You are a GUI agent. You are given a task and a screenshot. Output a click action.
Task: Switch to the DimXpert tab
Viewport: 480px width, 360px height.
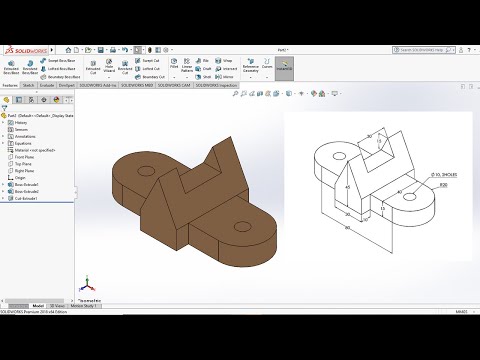[x=67, y=85]
